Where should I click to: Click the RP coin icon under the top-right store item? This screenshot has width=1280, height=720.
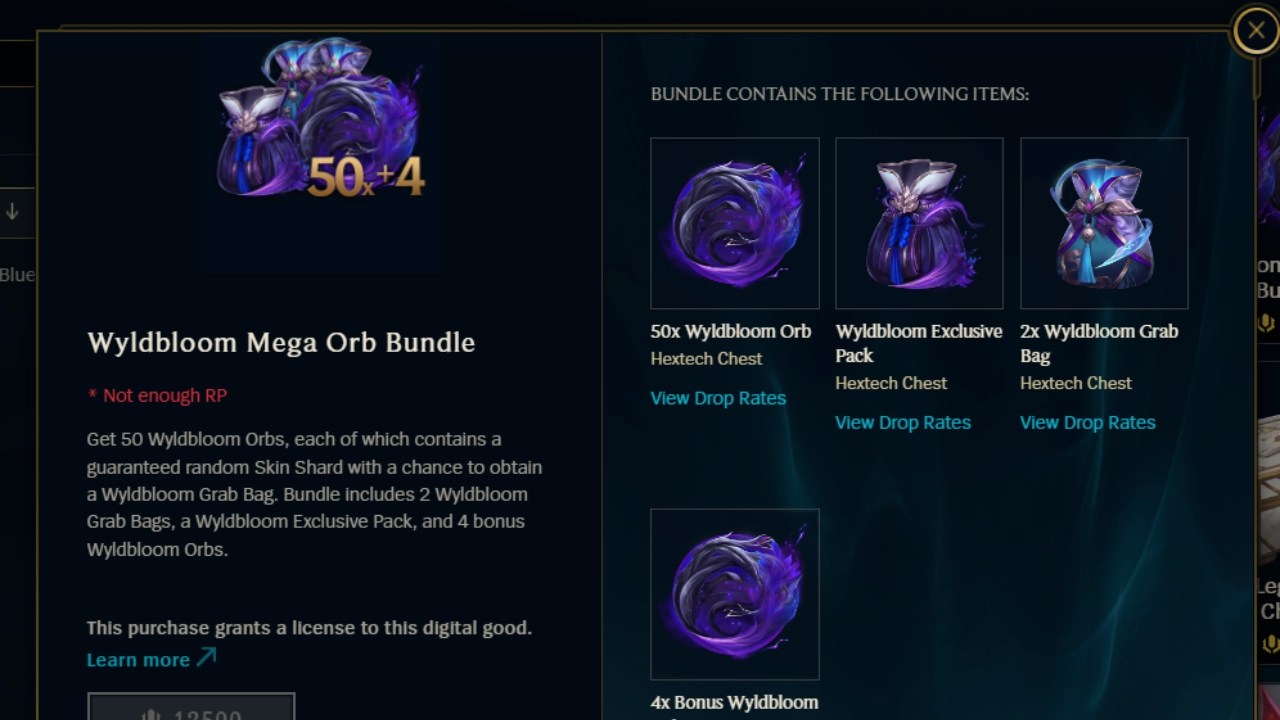click(1267, 322)
